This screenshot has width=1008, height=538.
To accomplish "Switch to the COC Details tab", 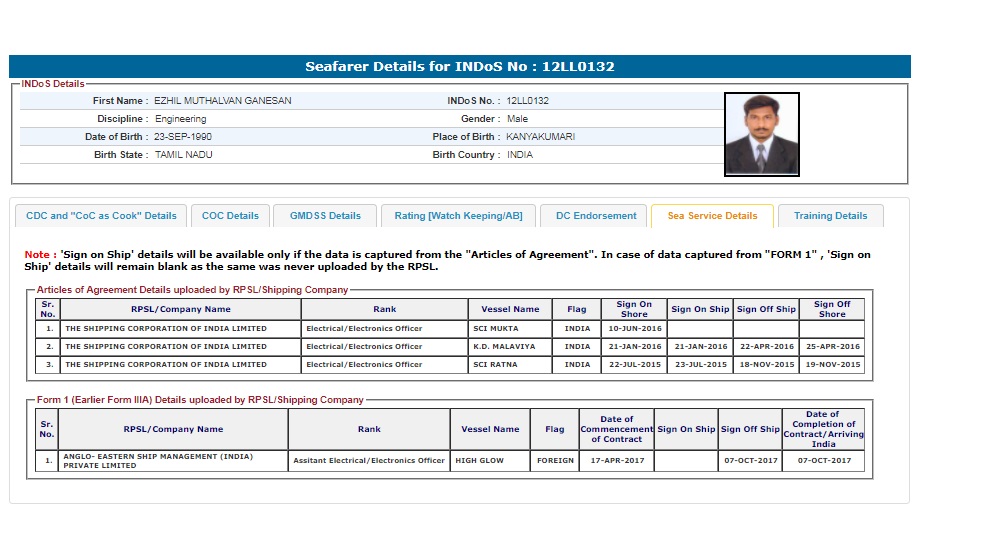I will click(x=230, y=216).
